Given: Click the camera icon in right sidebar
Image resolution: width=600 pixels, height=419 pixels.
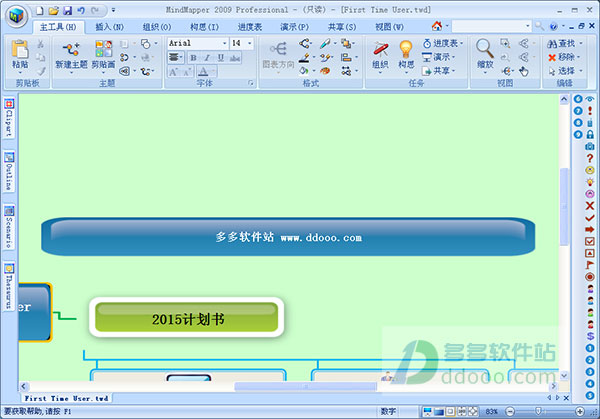Looking at the screenshot, I should click(590, 146).
